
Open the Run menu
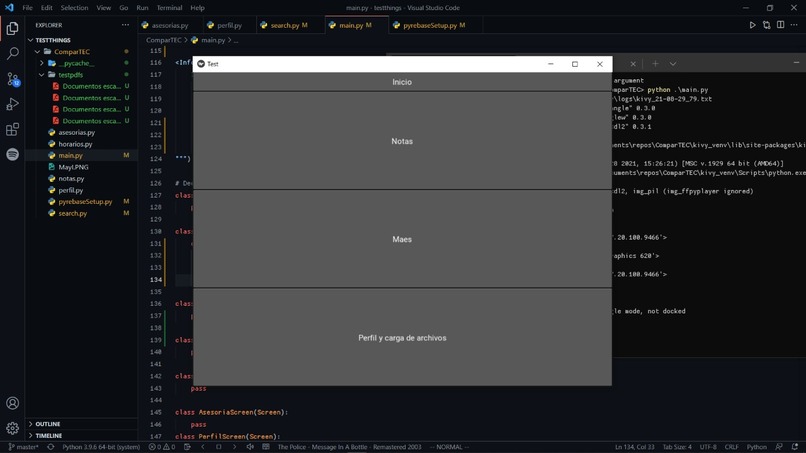point(142,8)
